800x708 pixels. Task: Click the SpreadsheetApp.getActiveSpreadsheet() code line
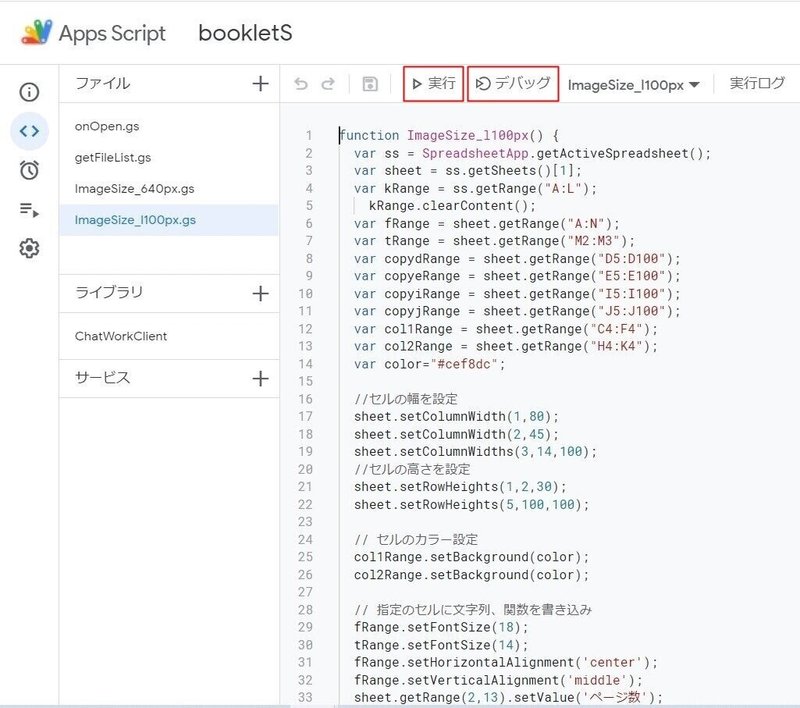point(532,154)
